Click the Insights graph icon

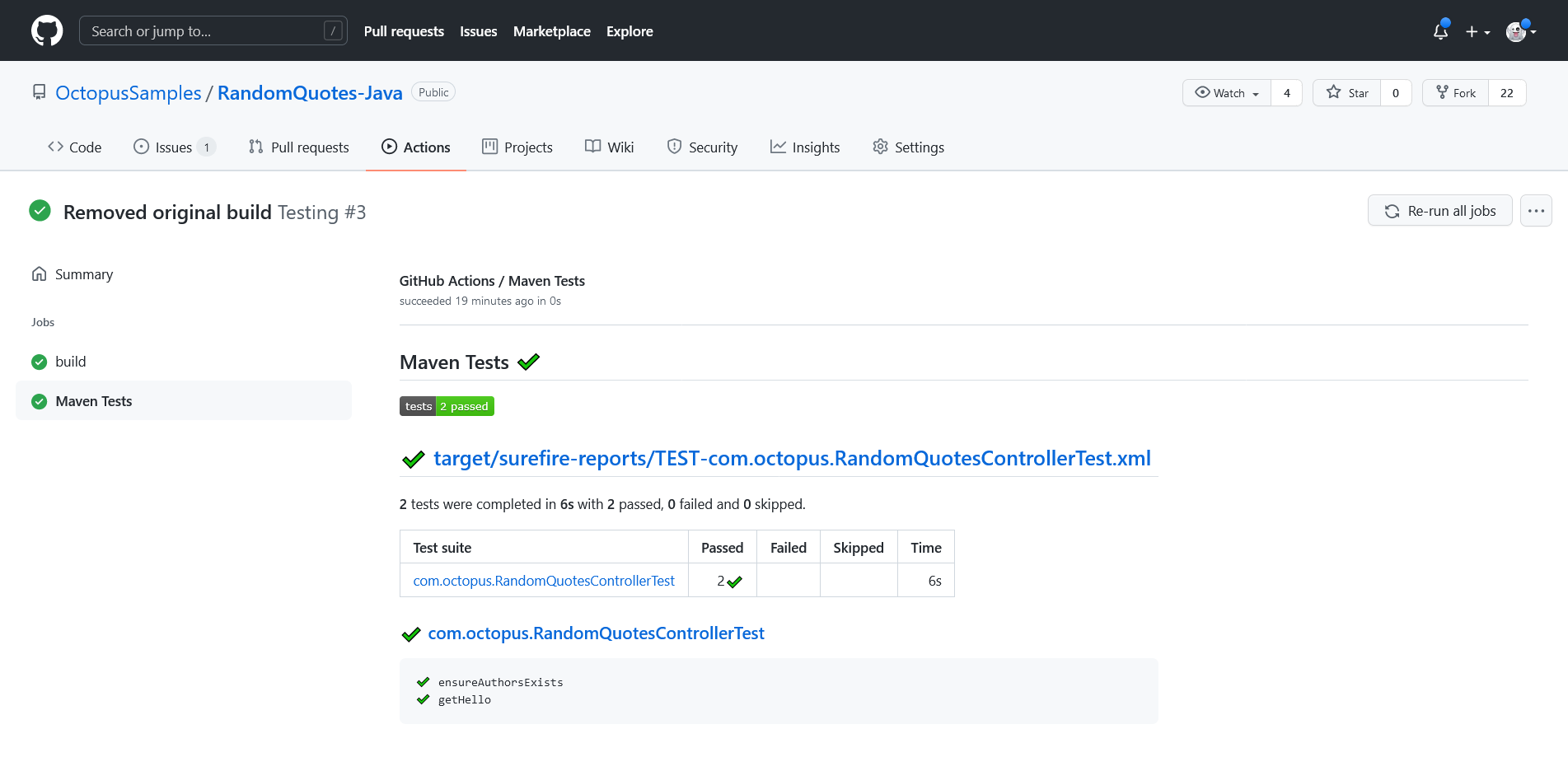(777, 147)
